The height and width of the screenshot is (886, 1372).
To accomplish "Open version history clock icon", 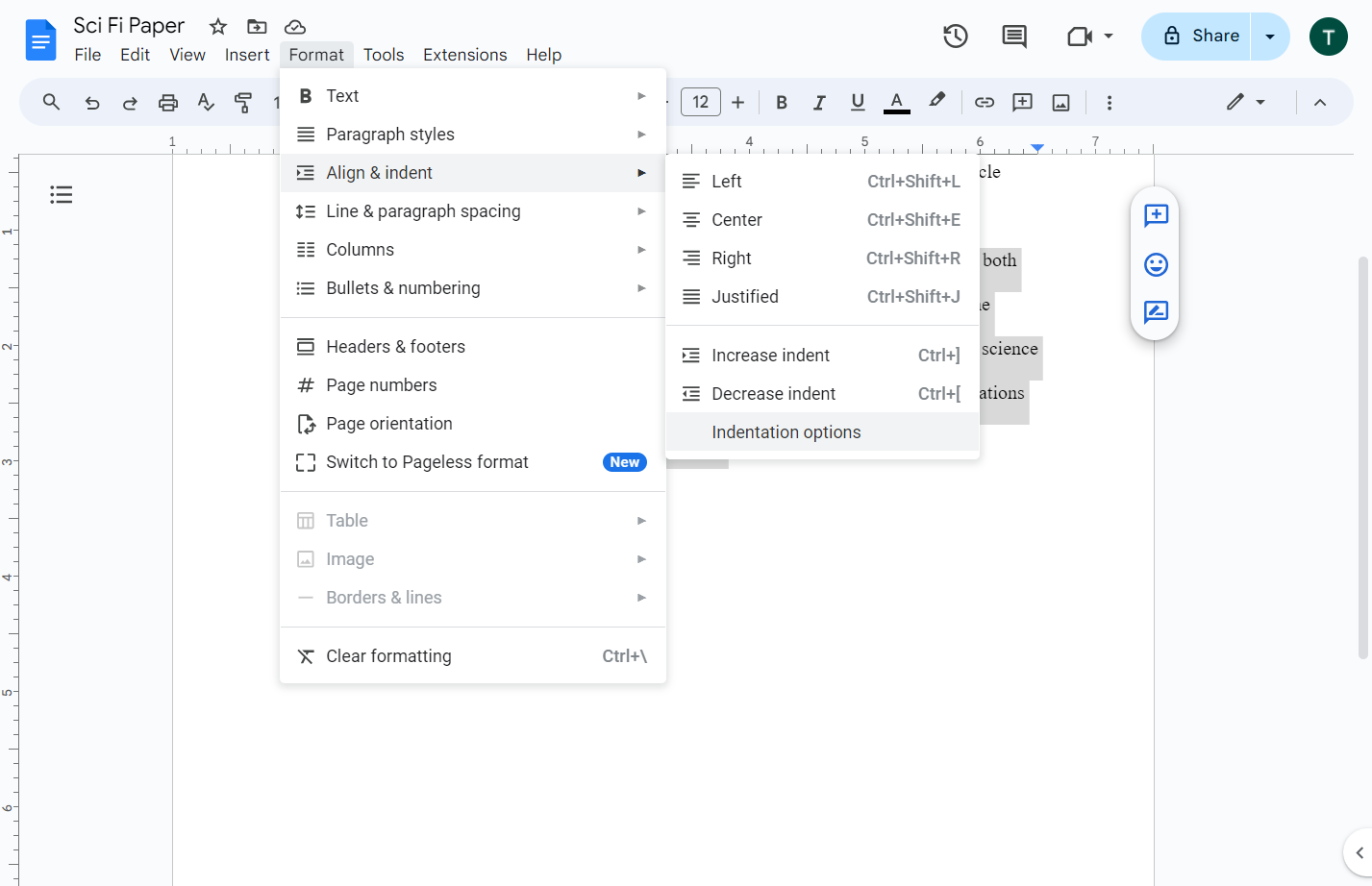I will click(x=955, y=37).
